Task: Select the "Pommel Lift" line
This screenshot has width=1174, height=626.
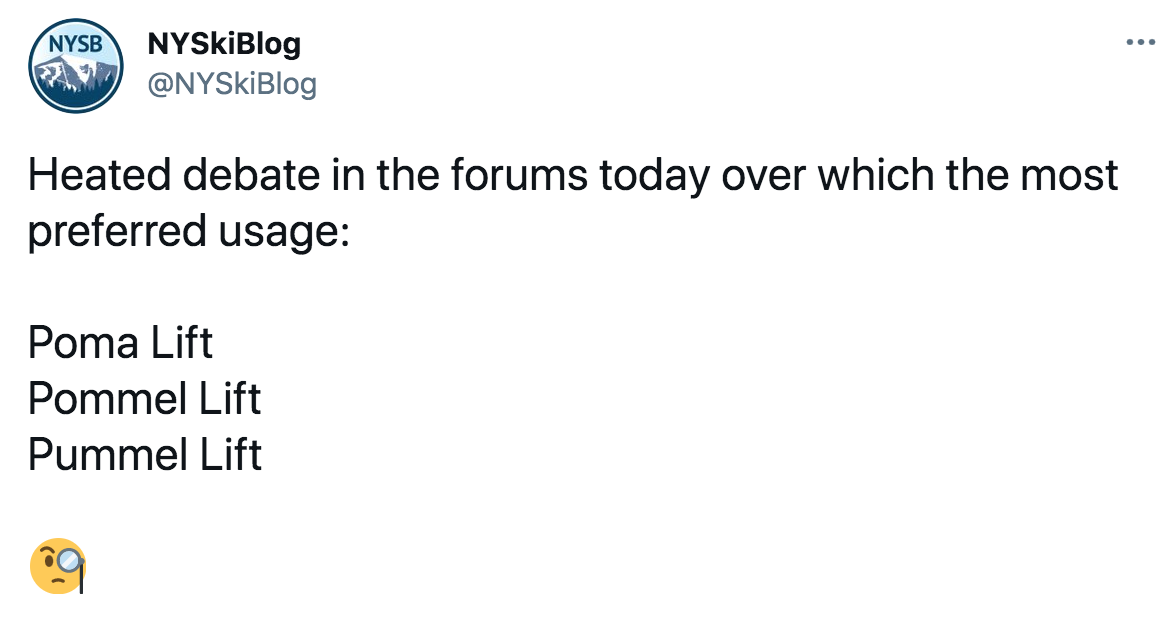Action: pos(144,399)
